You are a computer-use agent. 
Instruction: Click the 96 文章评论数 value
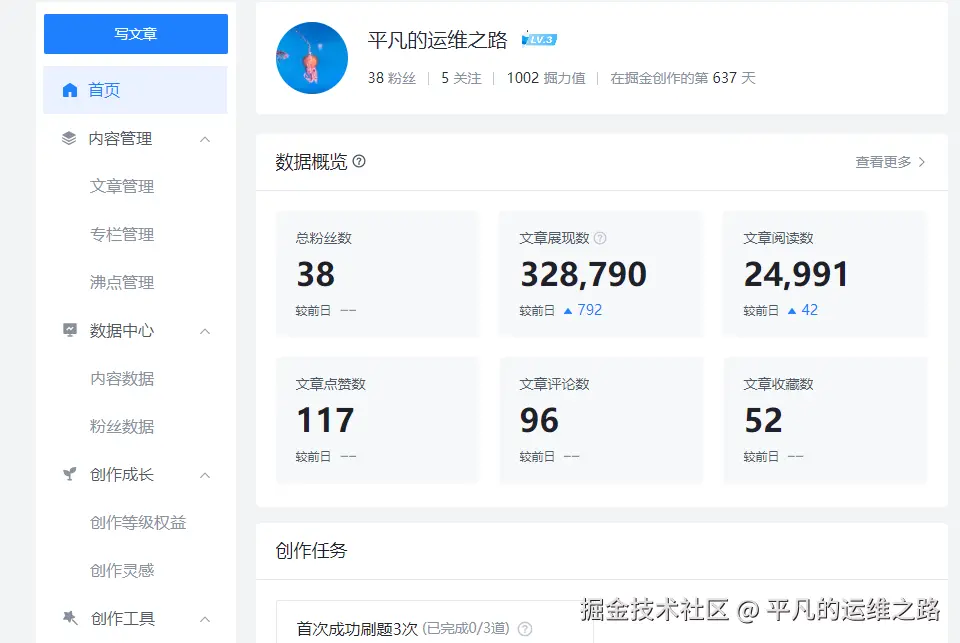[539, 420]
